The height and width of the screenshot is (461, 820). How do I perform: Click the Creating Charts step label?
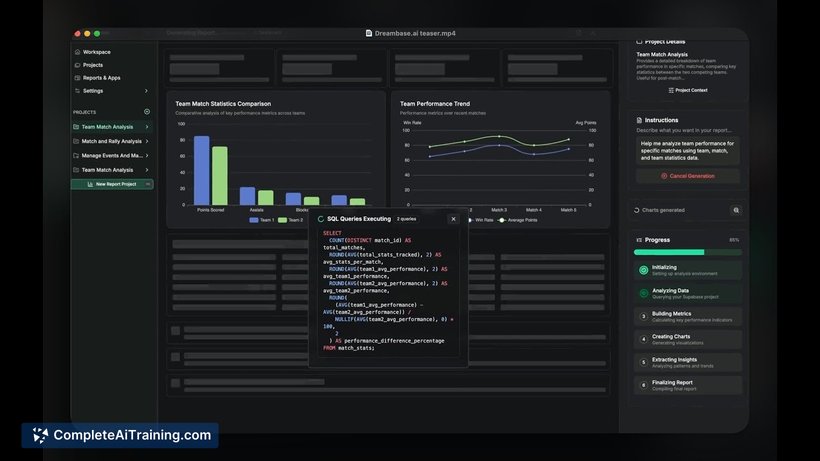671,337
